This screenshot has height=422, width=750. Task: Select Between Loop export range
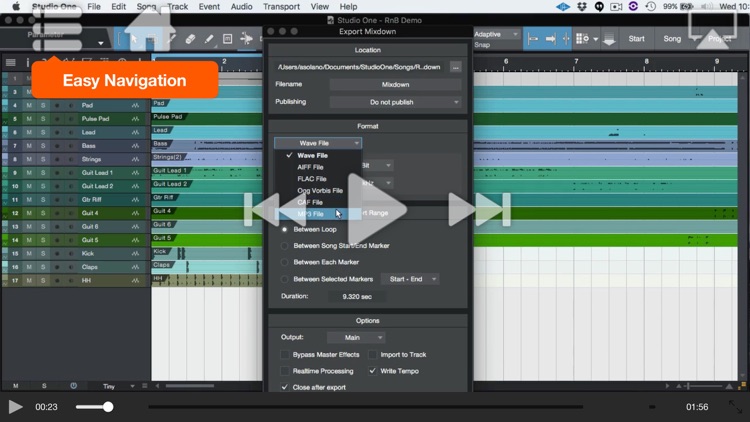tap(284, 230)
